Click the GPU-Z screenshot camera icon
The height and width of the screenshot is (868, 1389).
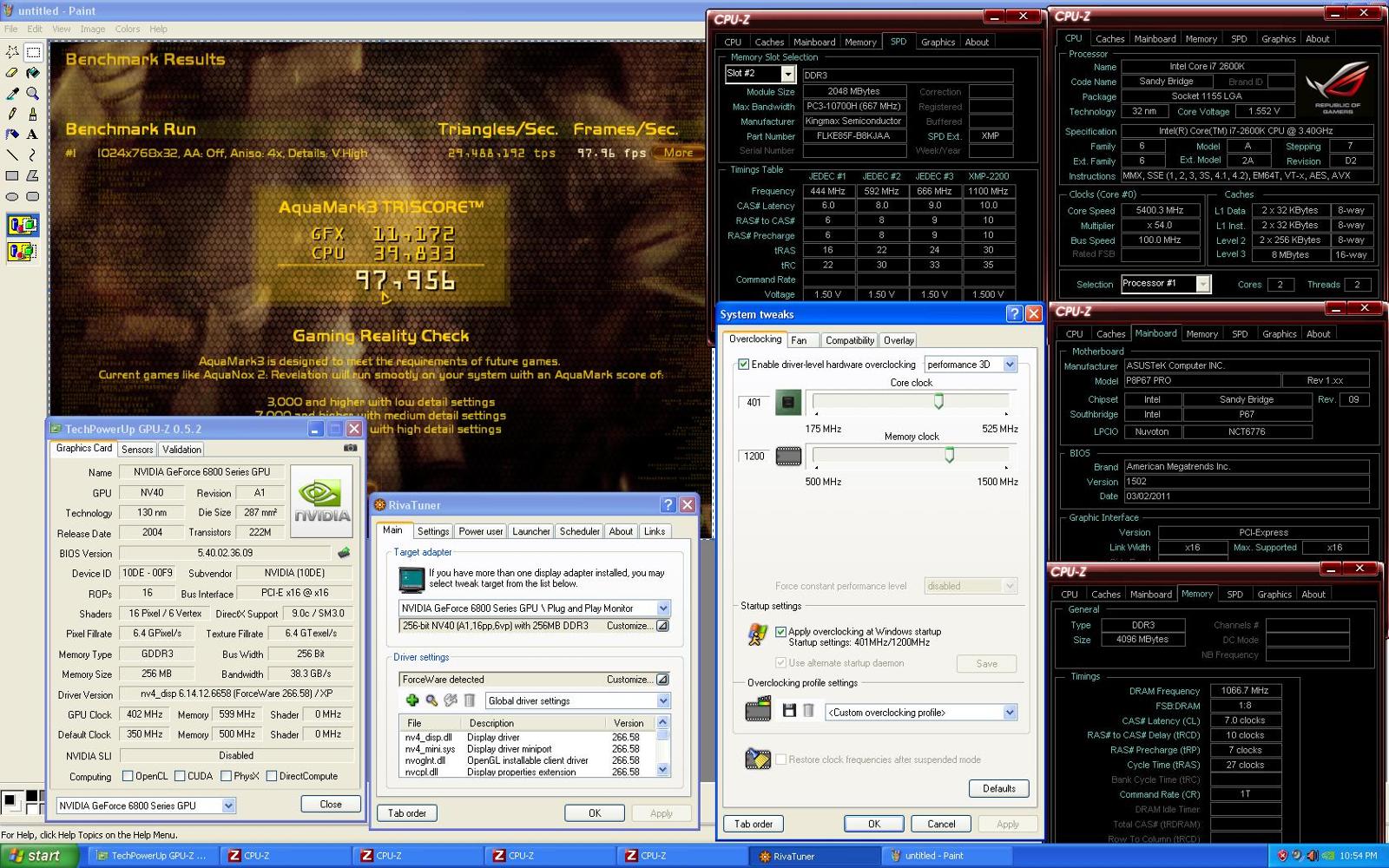tap(350, 448)
